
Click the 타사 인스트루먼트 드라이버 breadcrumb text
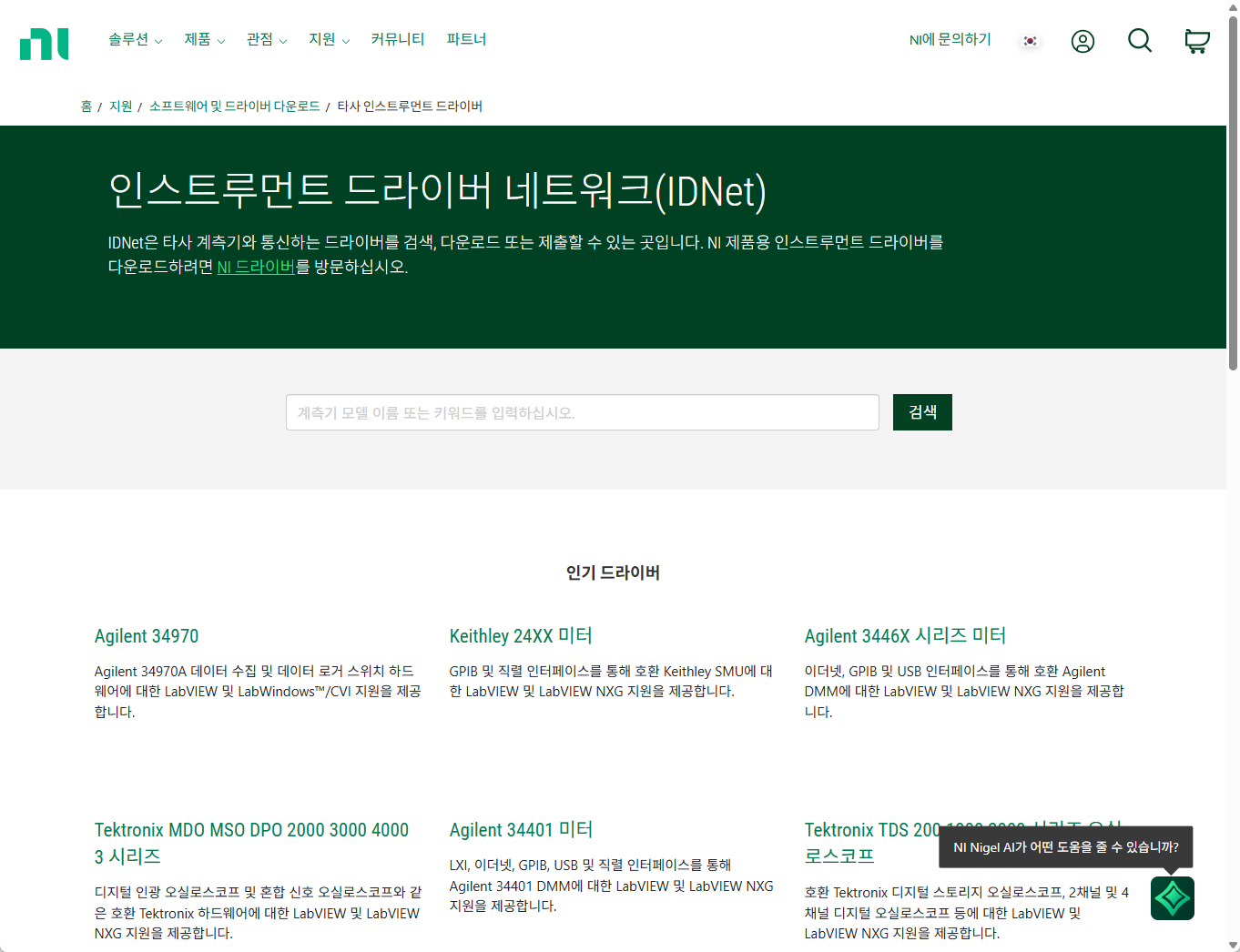point(410,106)
